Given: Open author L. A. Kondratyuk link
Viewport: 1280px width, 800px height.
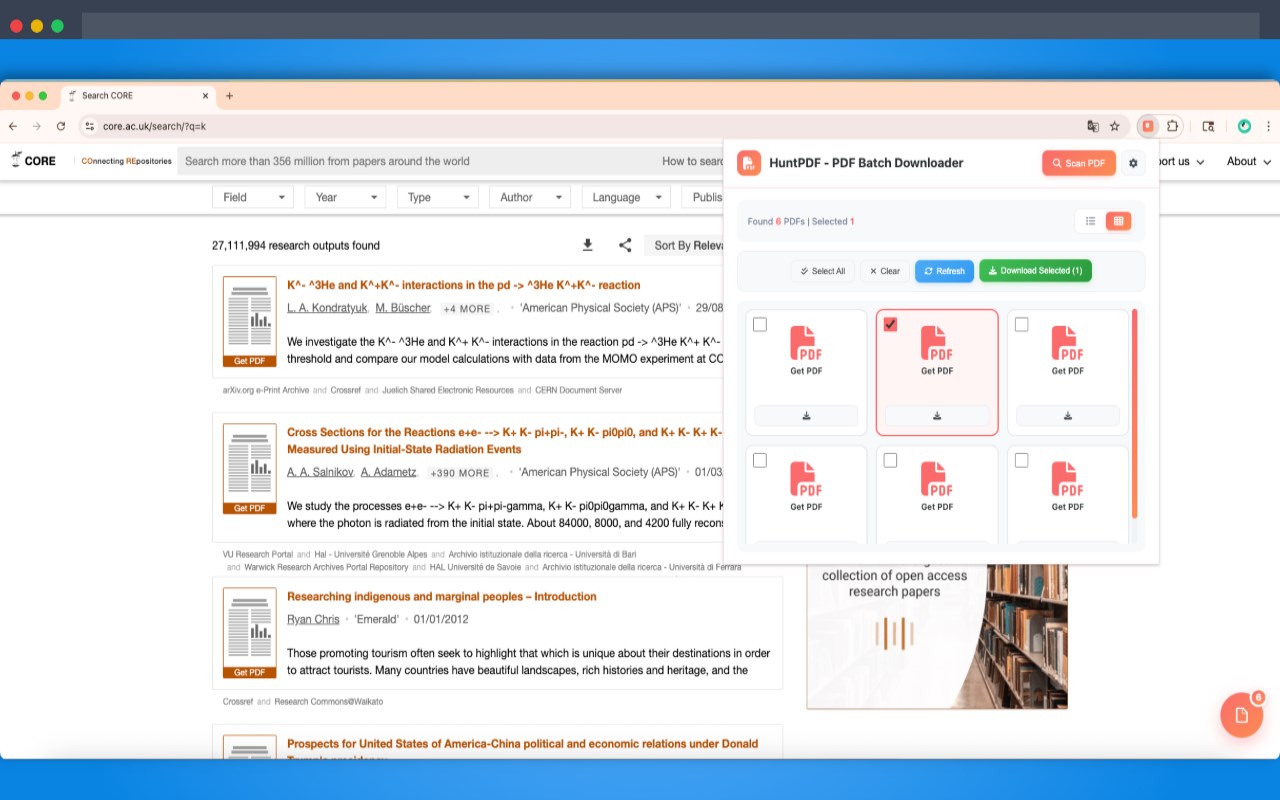Looking at the screenshot, I should pyautogui.click(x=327, y=308).
